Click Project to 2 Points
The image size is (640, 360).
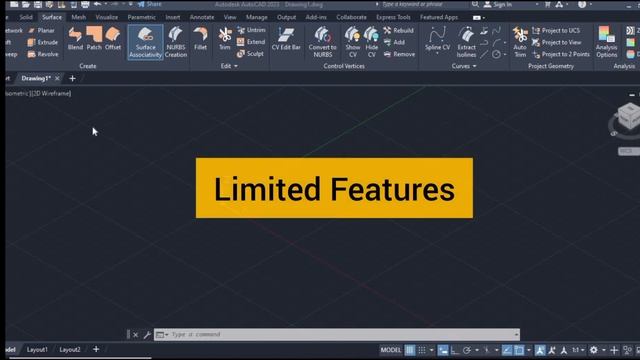tap(561, 54)
